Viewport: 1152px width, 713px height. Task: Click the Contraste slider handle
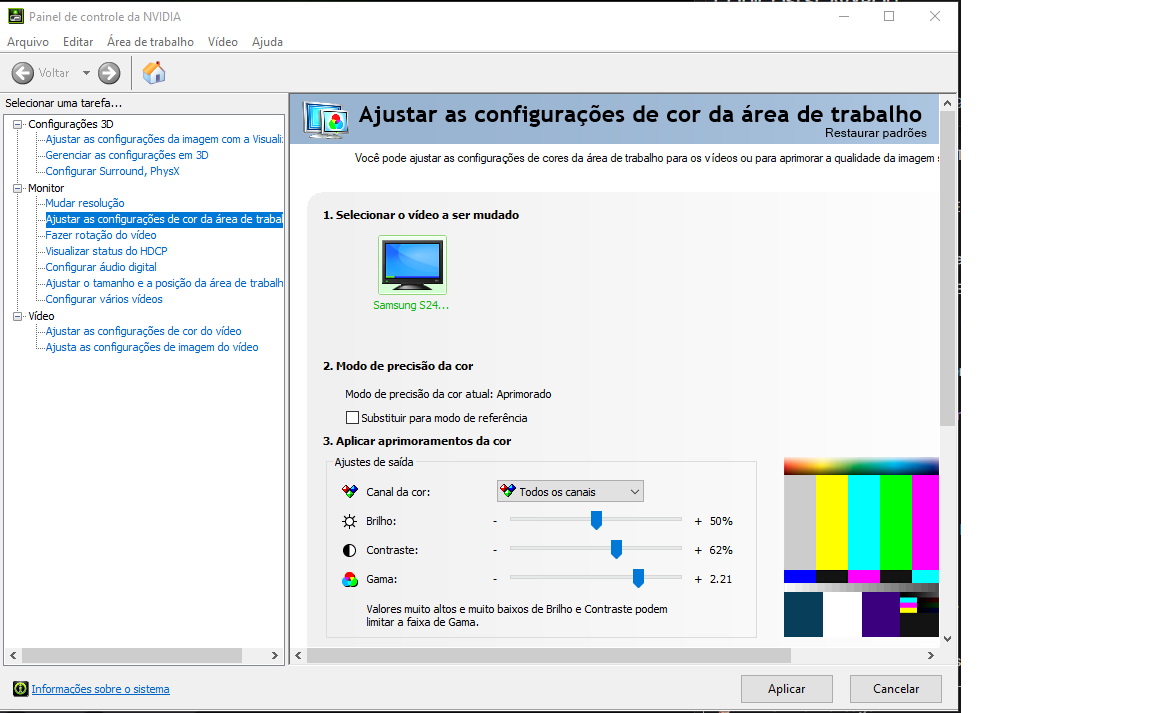click(x=616, y=549)
